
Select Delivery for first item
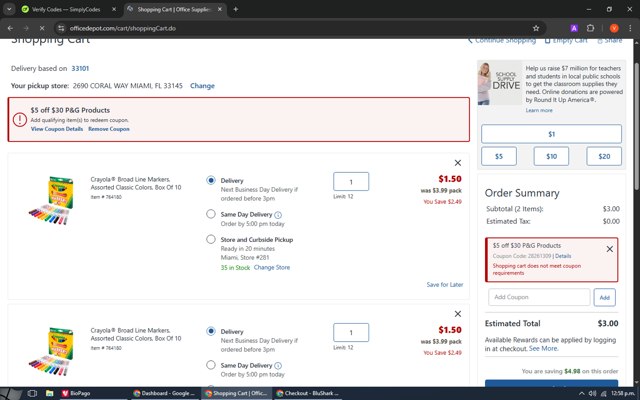coord(211,180)
